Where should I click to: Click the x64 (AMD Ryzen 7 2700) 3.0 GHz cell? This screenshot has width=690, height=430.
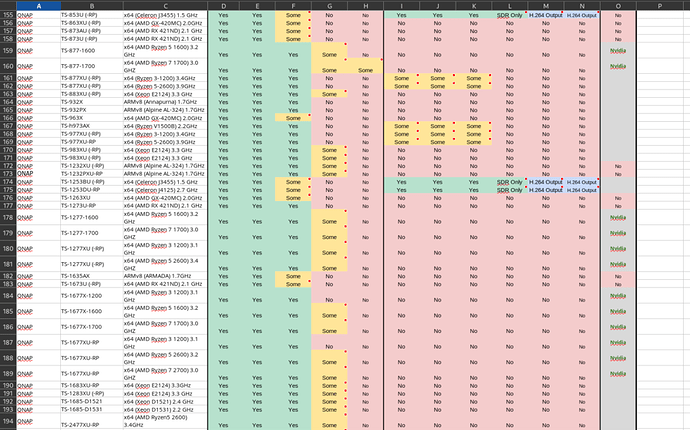[x=165, y=374]
